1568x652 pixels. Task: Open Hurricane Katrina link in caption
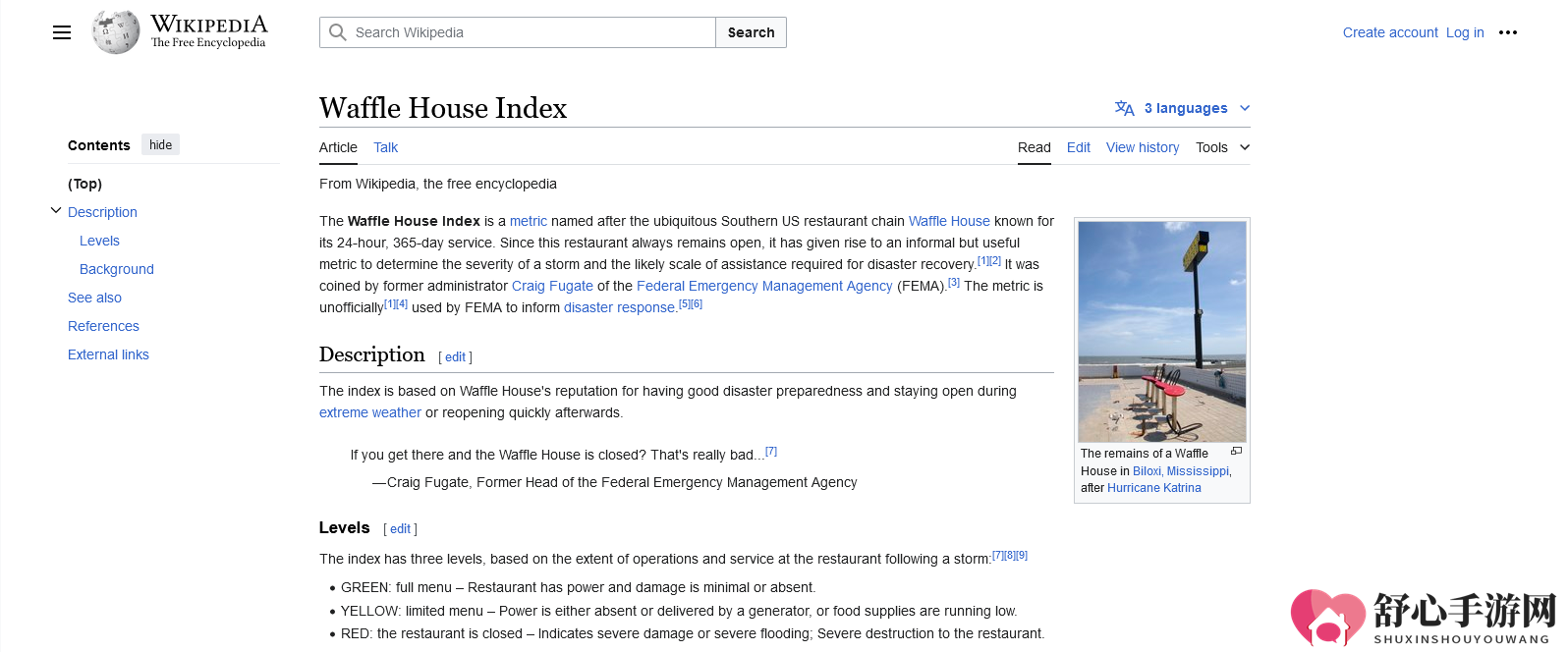click(x=1154, y=488)
